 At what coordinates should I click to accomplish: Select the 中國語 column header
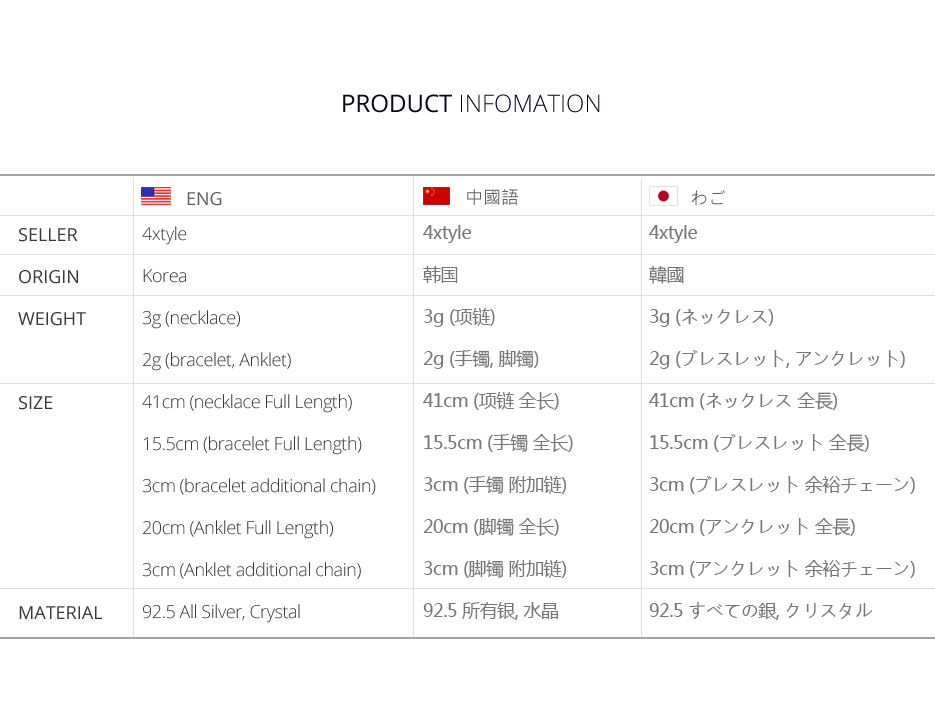[x=492, y=197]
